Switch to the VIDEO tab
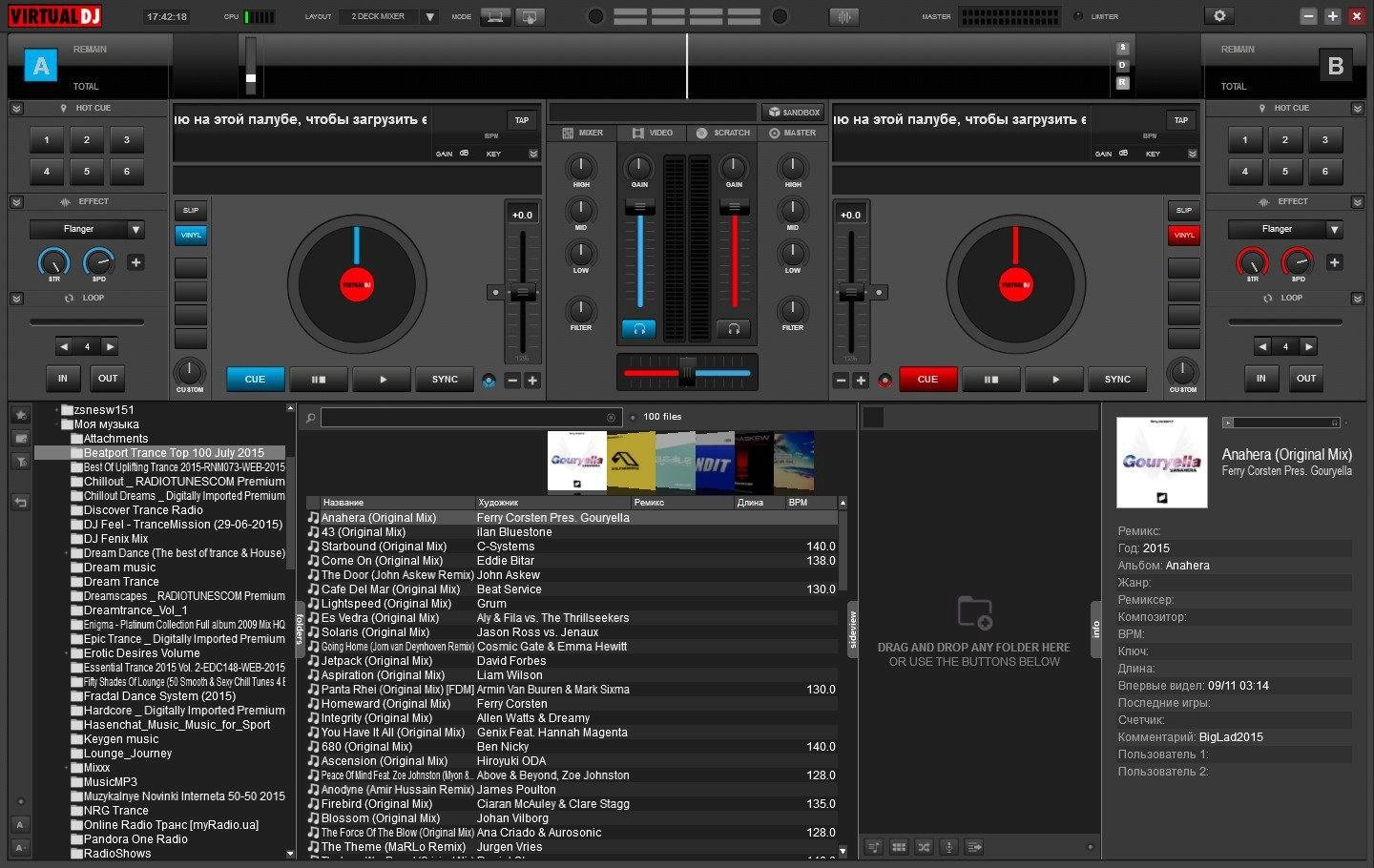Viewport: 1374px width, 868px height. pyautogui.click(x=653, y=133)
